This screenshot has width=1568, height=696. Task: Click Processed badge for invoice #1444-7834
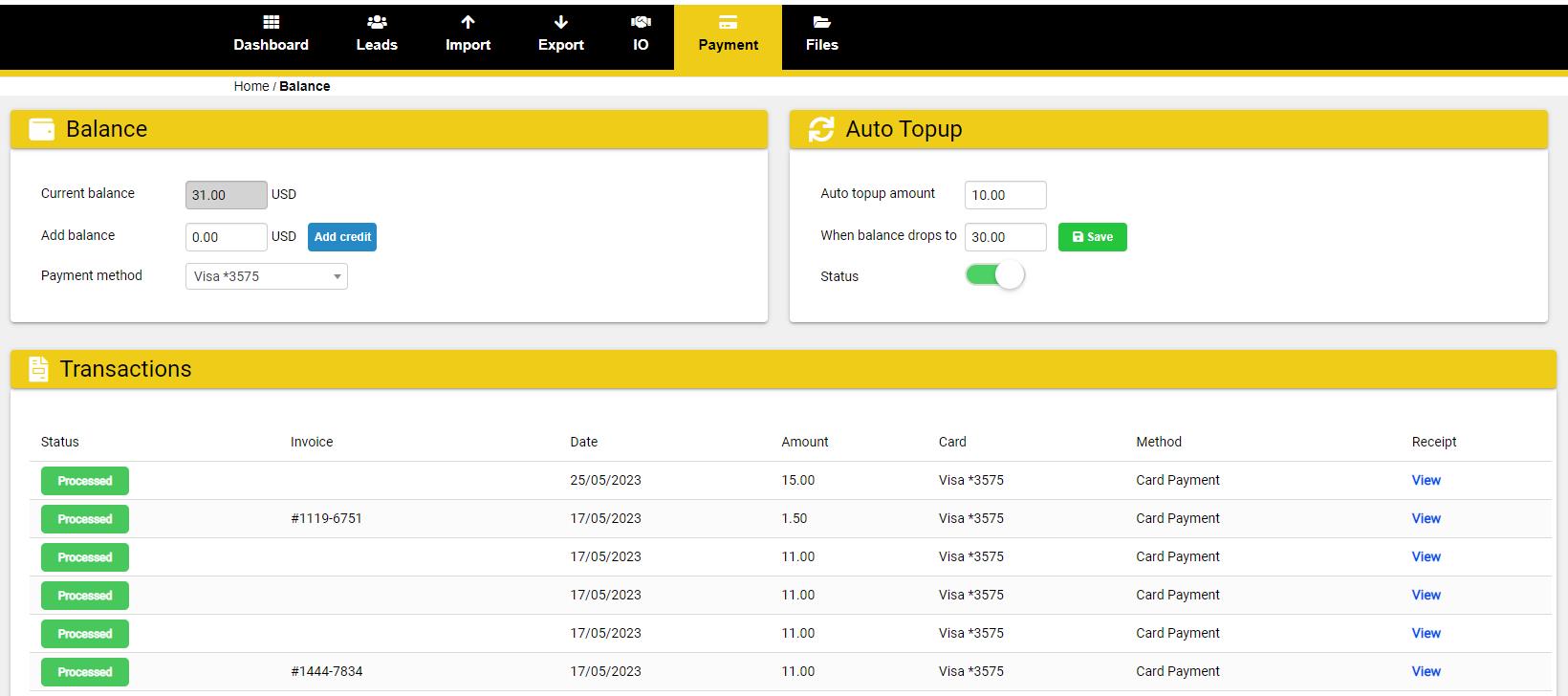point(85,672)
